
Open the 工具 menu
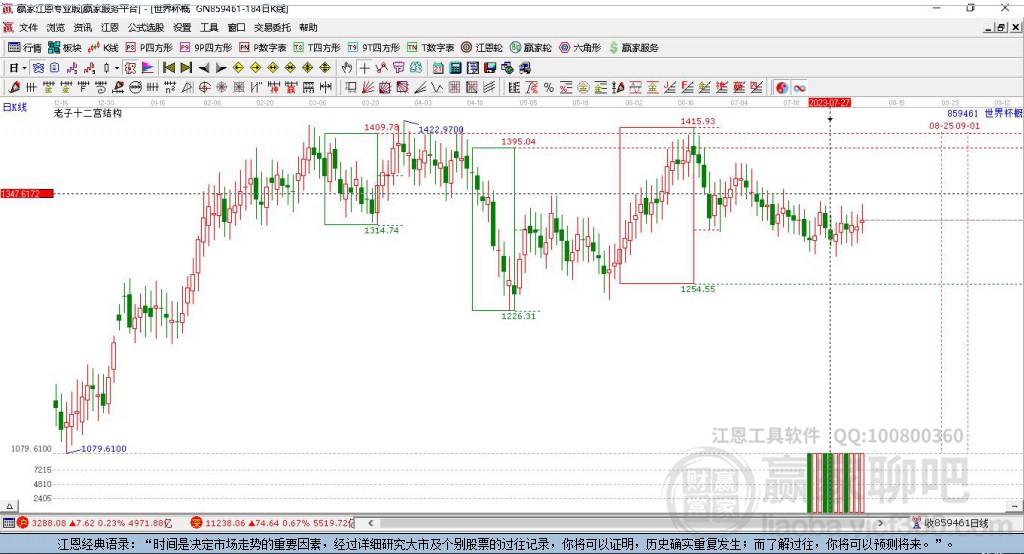[x=209, y=27]
